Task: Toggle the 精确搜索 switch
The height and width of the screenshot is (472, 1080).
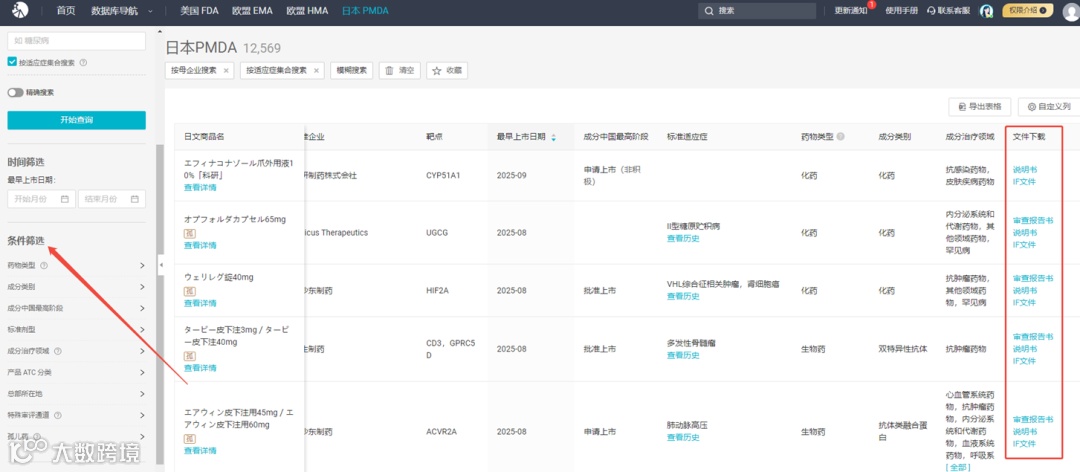Action: pos(15,92)
